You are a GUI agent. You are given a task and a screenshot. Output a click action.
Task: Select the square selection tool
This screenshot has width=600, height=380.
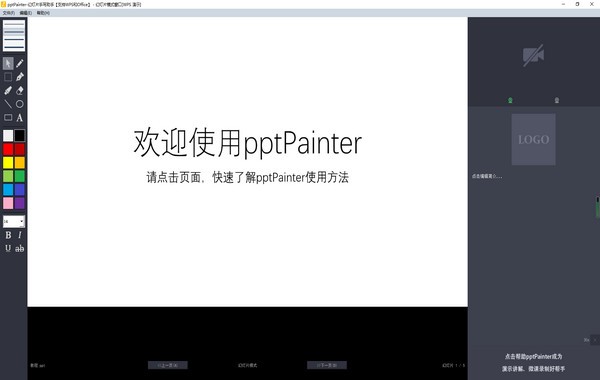tap(8, 77)
